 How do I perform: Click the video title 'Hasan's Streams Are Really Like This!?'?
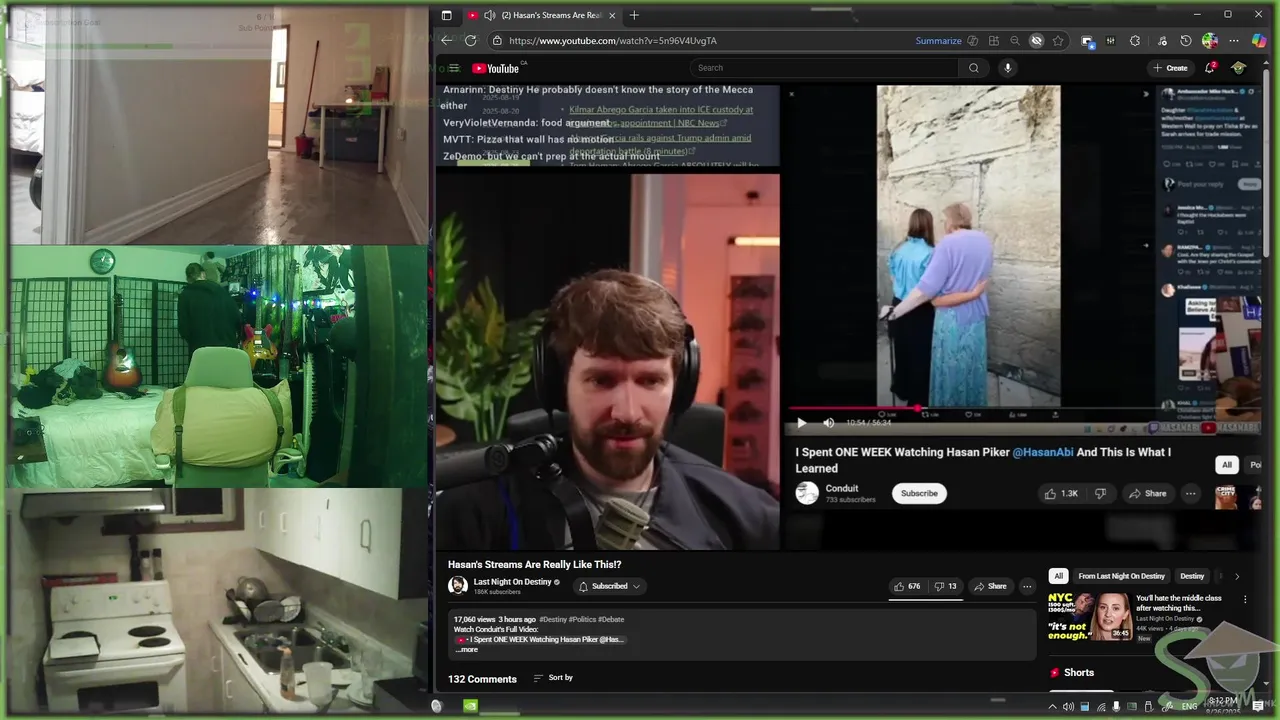534,565
